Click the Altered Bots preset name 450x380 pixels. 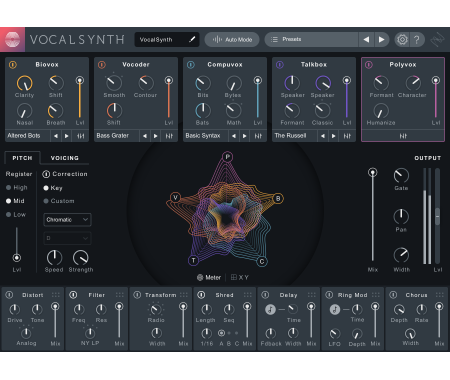(x=24, y=136)
